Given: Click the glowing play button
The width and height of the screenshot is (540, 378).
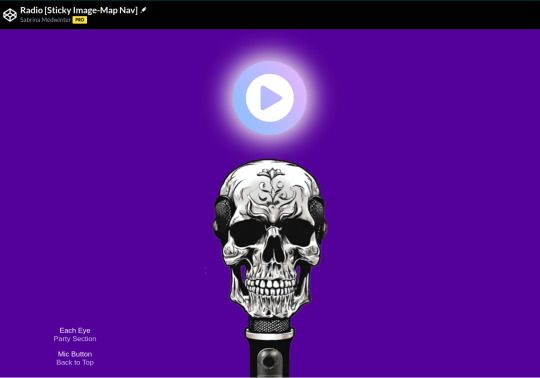Looking at the screenshot, I should coord(270,98).
